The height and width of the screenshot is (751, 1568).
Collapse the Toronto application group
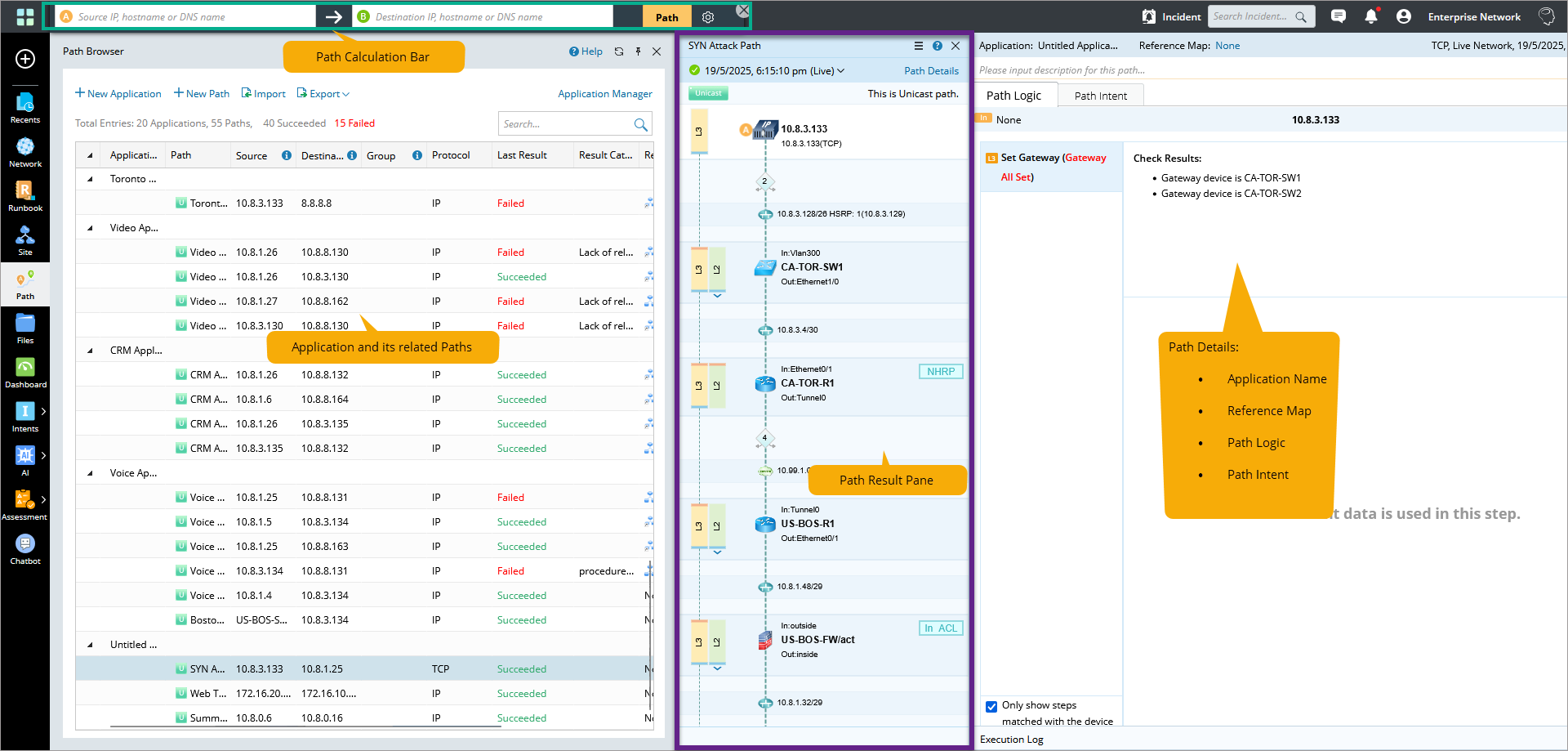click(90, 179)
